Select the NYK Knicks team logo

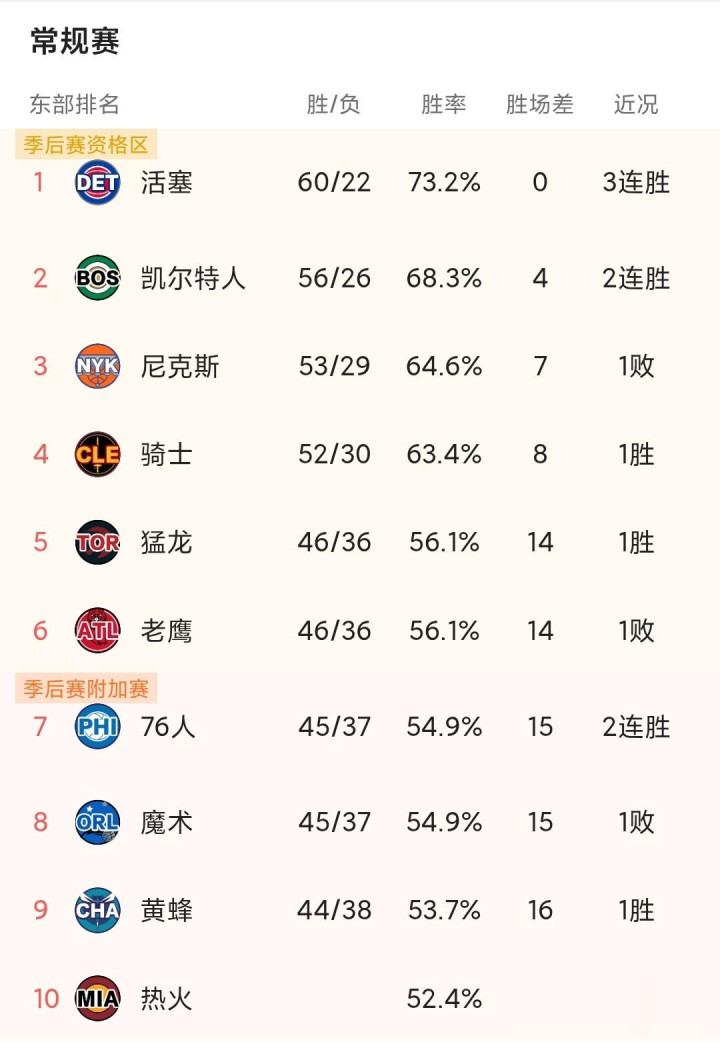[97, 366]
